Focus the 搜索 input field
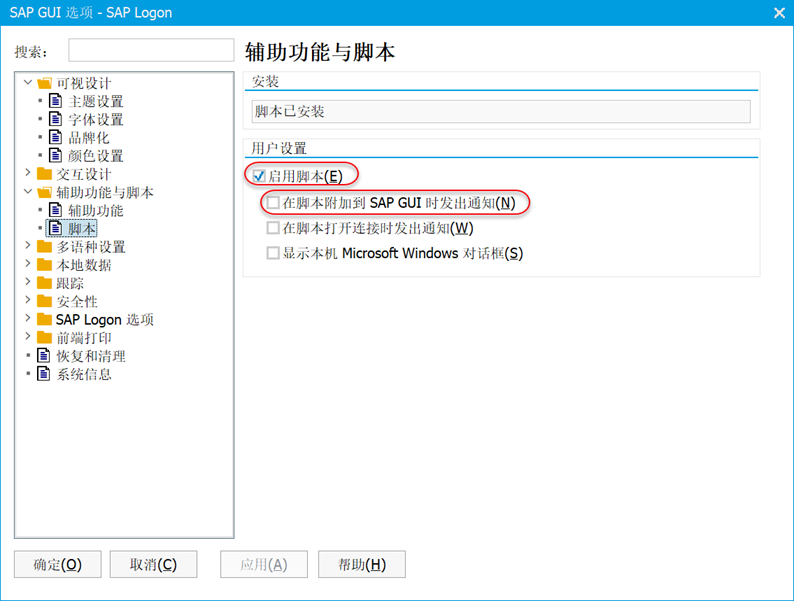Screen dimensions: 794x601 [x=151, y=50]
